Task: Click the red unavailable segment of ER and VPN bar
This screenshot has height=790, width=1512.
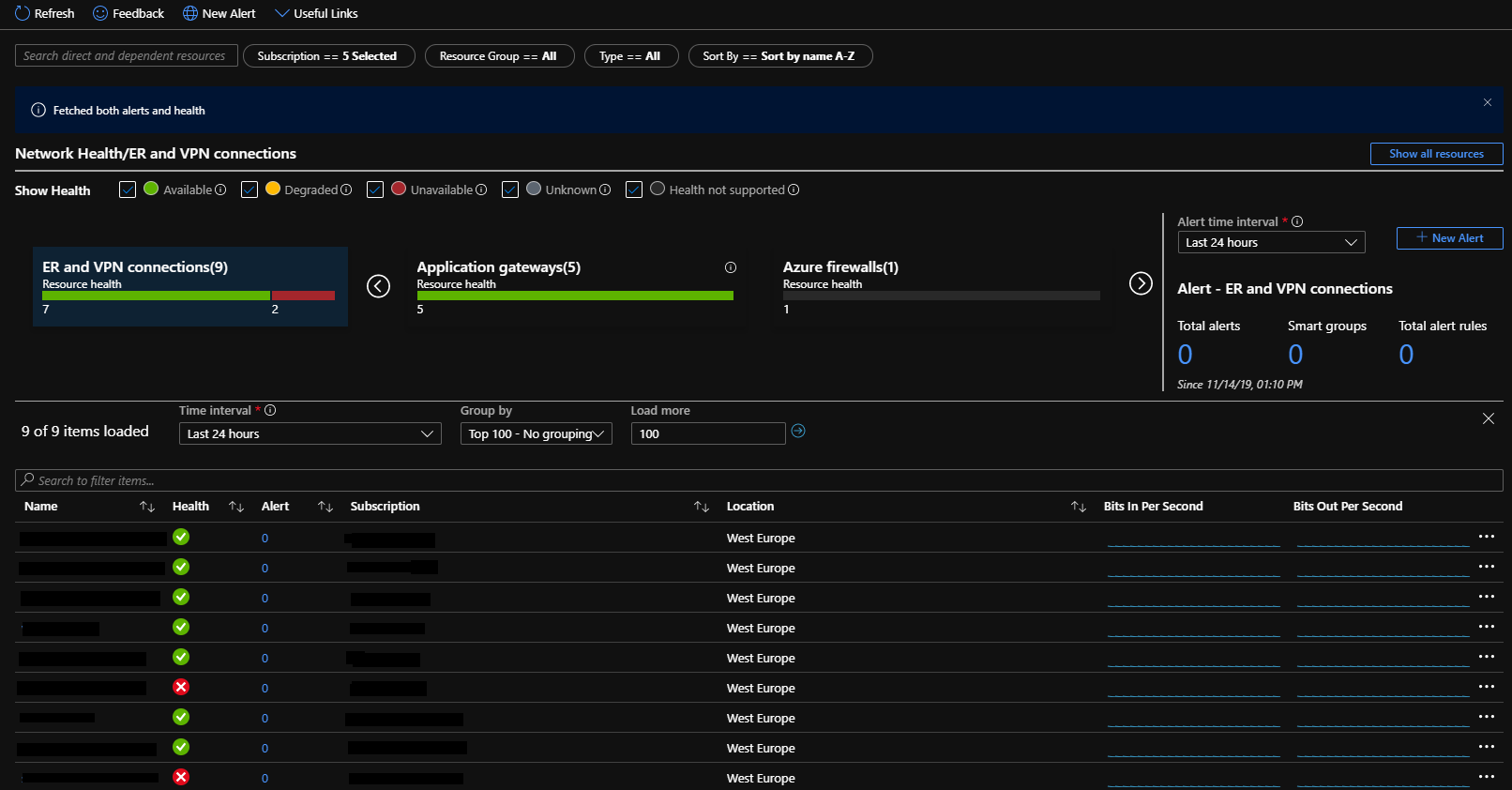Action: click(x=303, y=296)
